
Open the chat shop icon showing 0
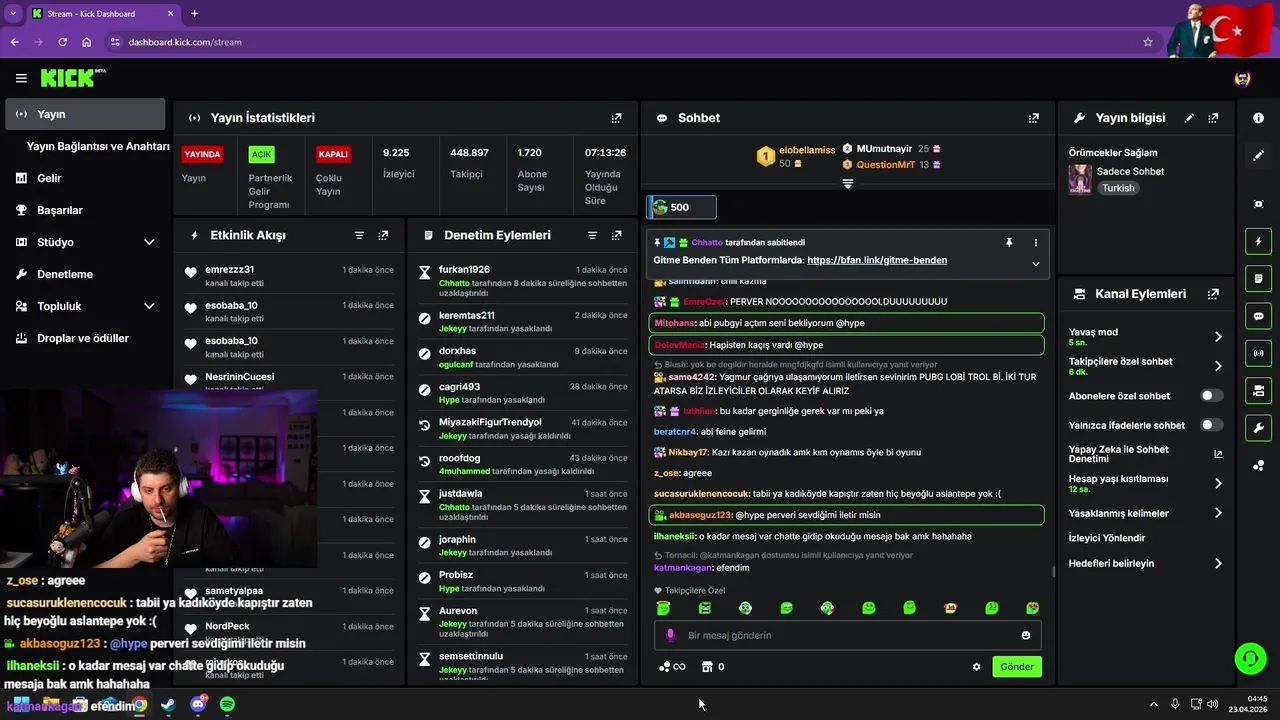point(713,667)
